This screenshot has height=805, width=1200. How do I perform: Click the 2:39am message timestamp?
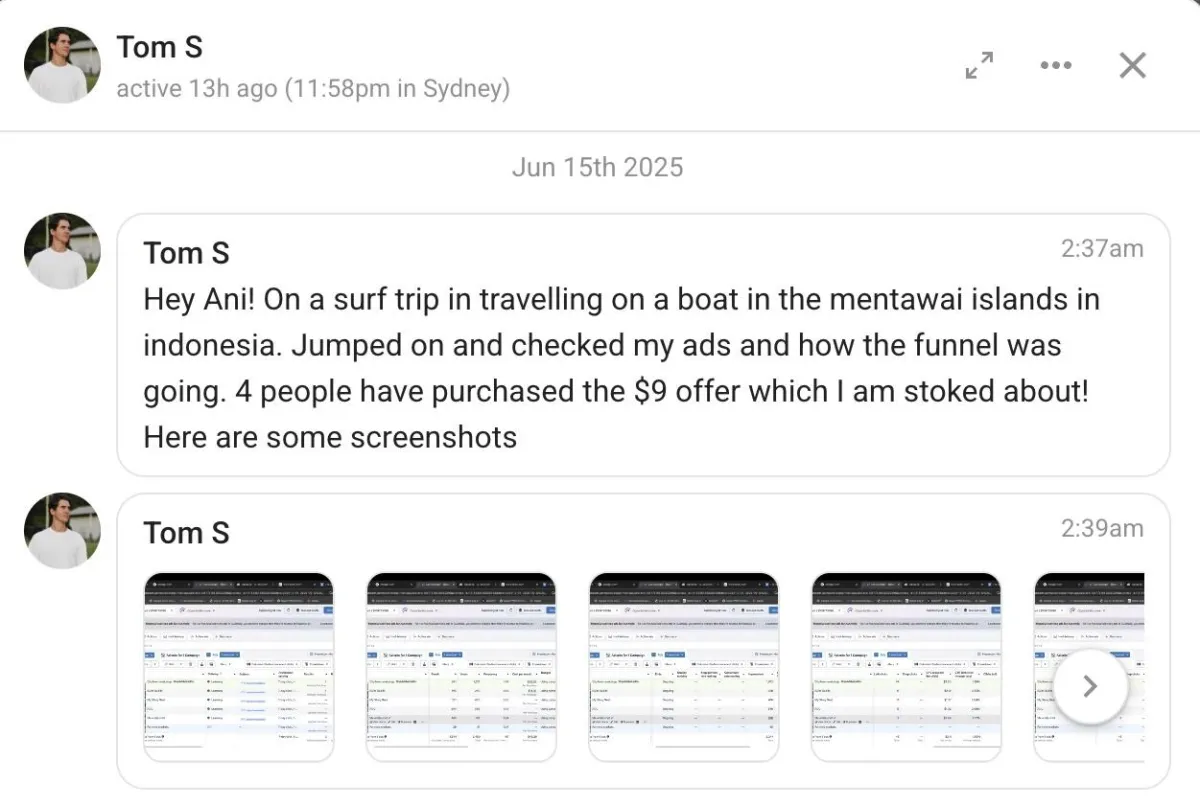tap(1102, 529)
